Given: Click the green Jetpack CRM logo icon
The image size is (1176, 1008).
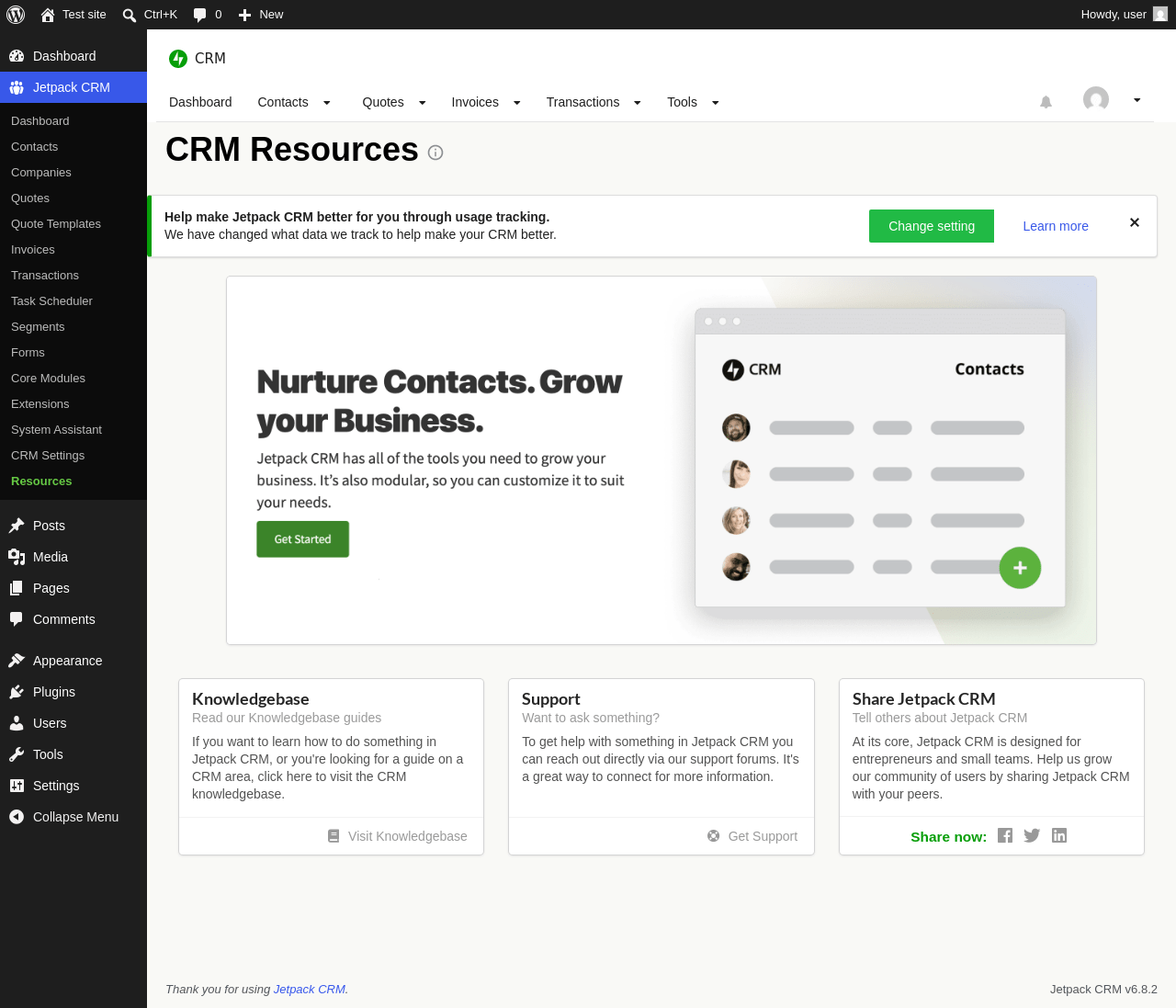Looking at the screenshot, I should pyautogui.click(x=178, y=59).
